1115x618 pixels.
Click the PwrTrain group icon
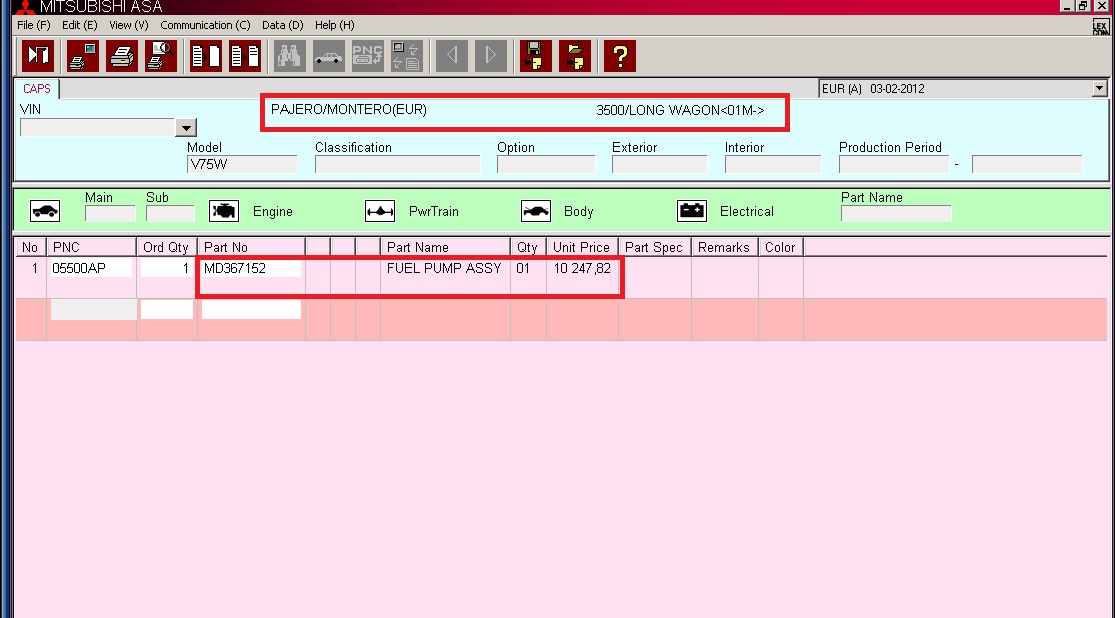[380, 211]
